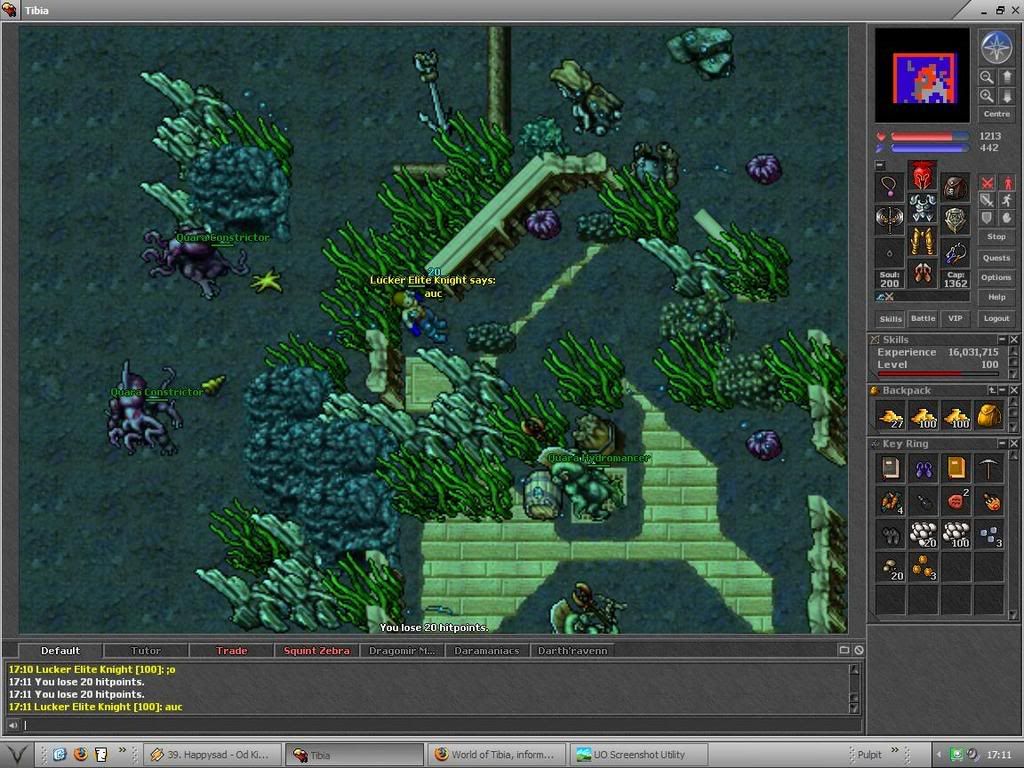The height and width of the screenshot is (768, 1024).
Task: Open channel list icon beside chat tabs
Action: tap(844, 650)
